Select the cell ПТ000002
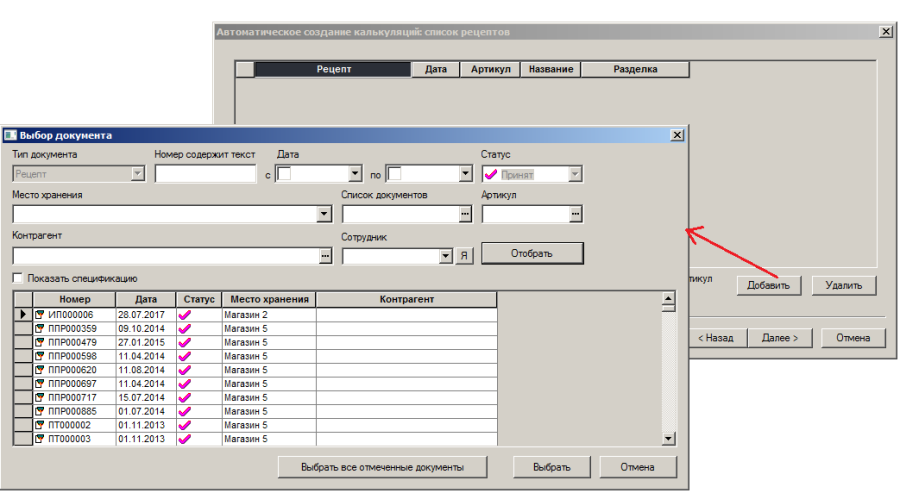The image size is (900, 493). pyautogui.click(x=75, y=425)
